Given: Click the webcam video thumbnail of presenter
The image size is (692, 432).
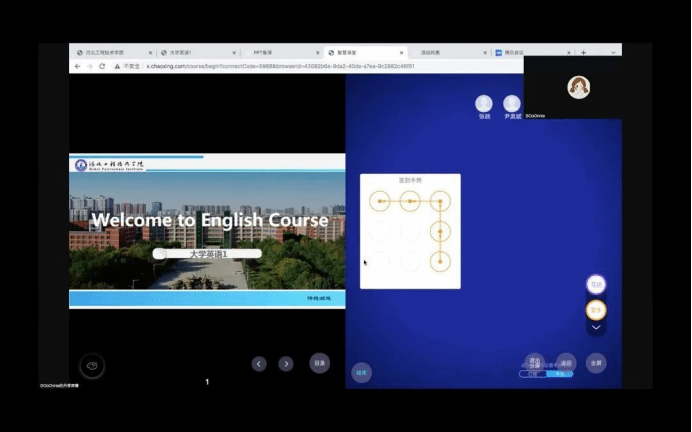Looking at the screenshot, I should click(578, 87).
